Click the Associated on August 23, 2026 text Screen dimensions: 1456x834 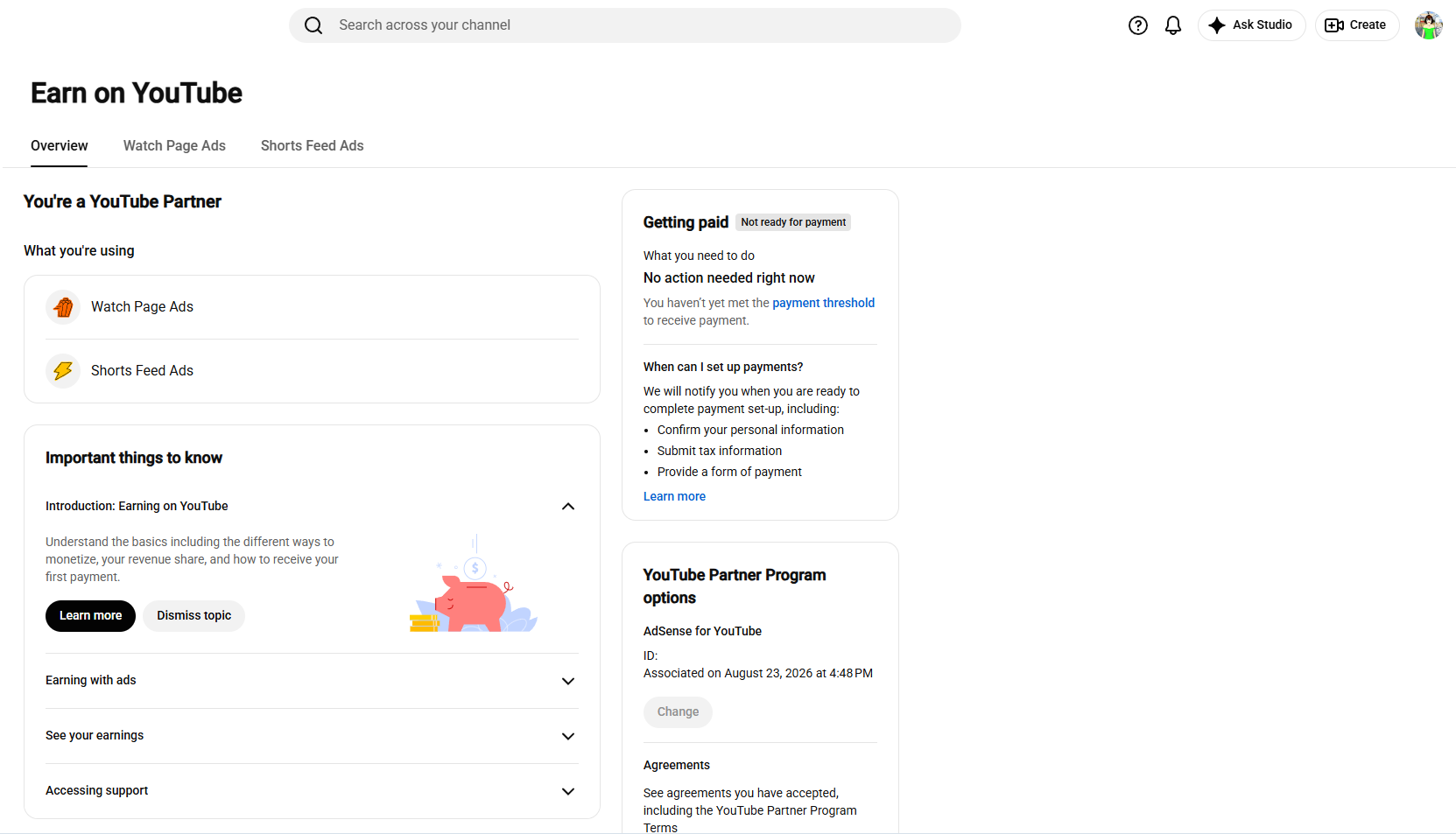758,673
